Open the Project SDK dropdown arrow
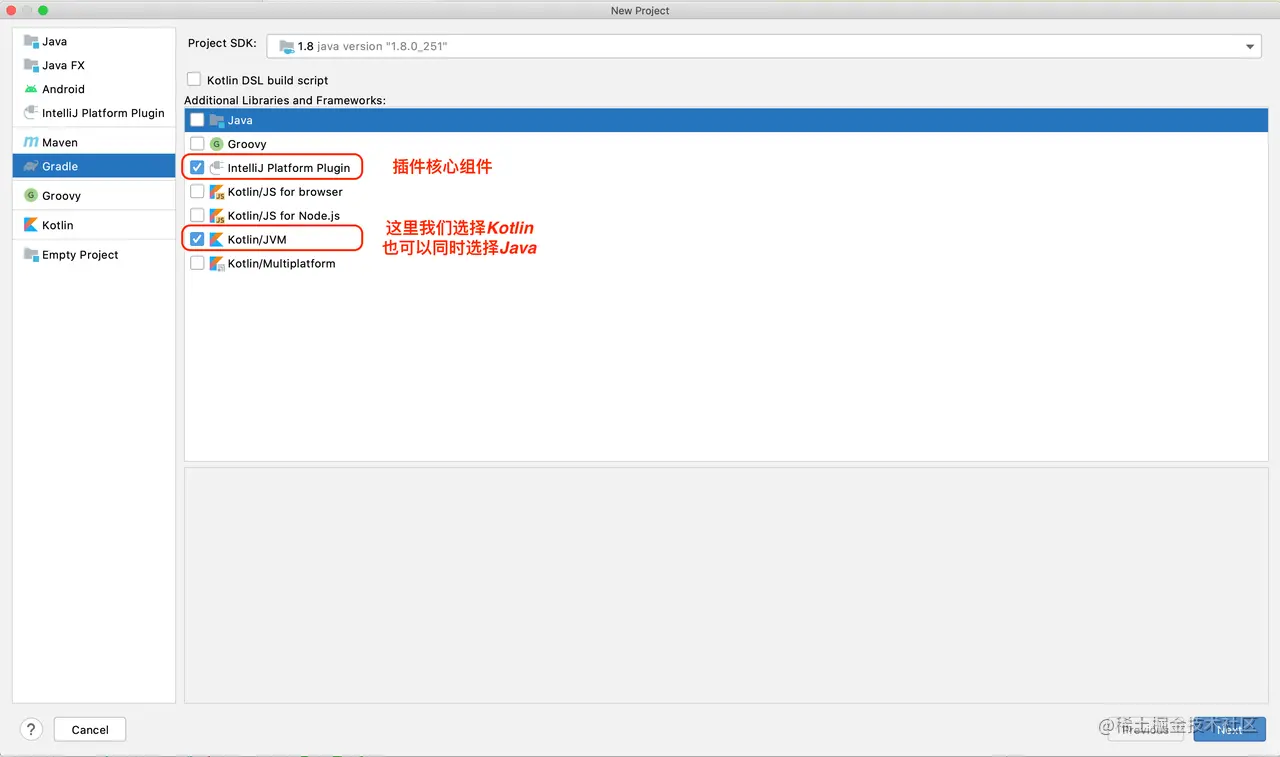The height and width of the screenshot is (757, 1280). click(x=1250, y=47)
